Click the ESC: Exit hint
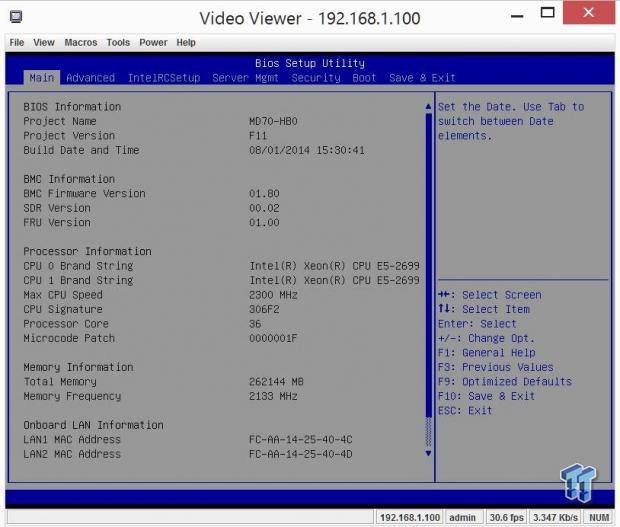The width and height of the screenshot is (620, 527). tap(465, 411)
